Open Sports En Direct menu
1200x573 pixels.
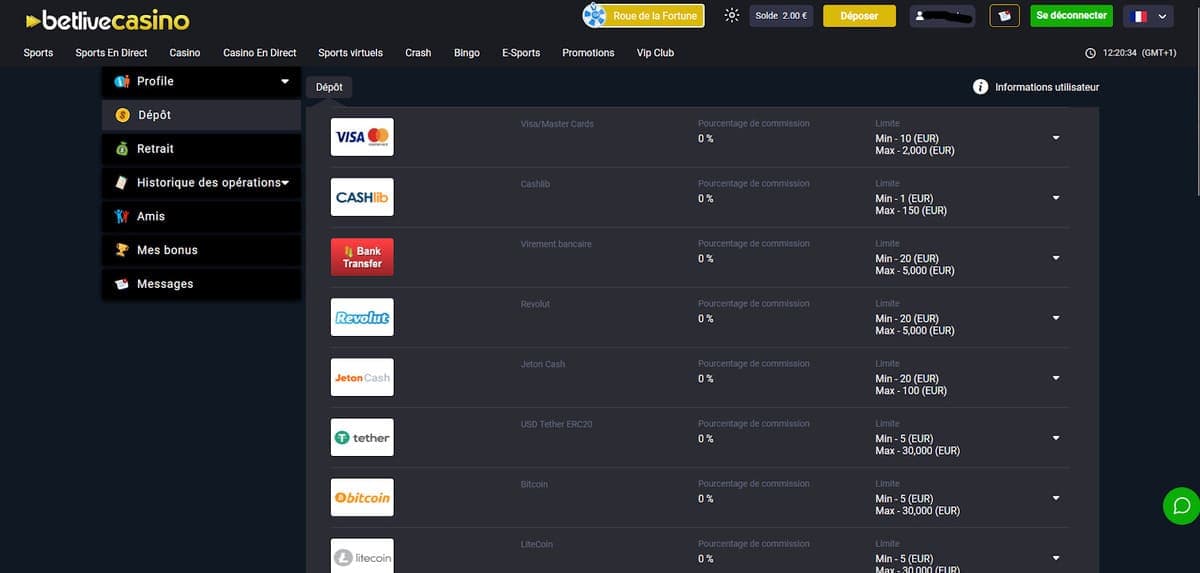click(x=111, y=53)
